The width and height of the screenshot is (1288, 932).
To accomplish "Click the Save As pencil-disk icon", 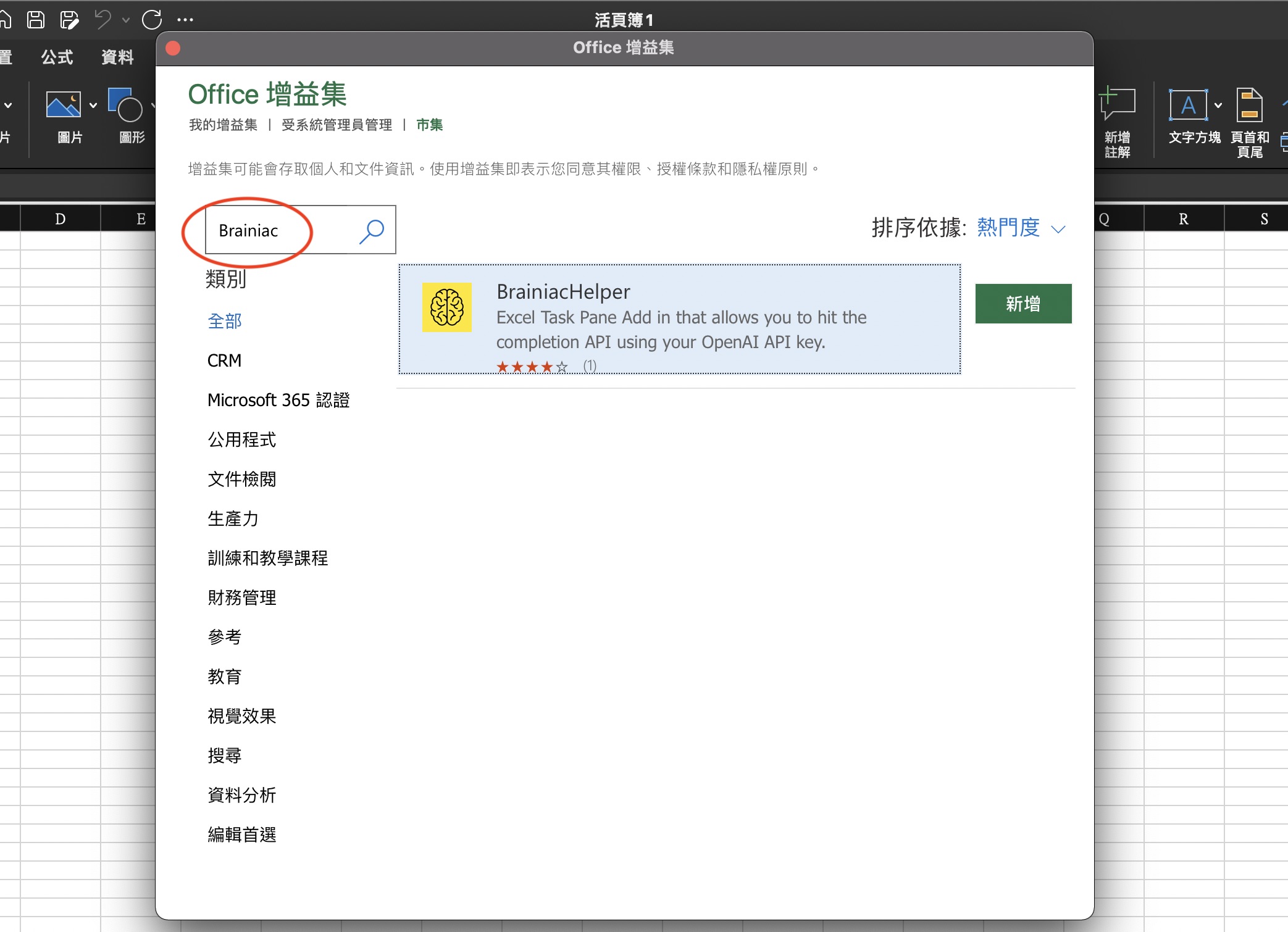I will [69, 20].
